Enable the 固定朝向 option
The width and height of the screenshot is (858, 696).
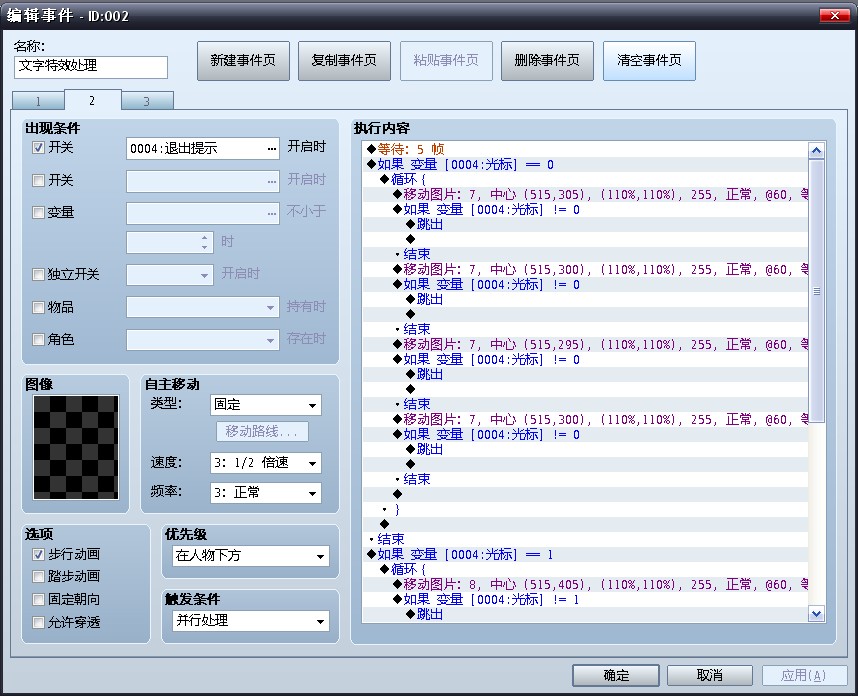coord(38,600)
